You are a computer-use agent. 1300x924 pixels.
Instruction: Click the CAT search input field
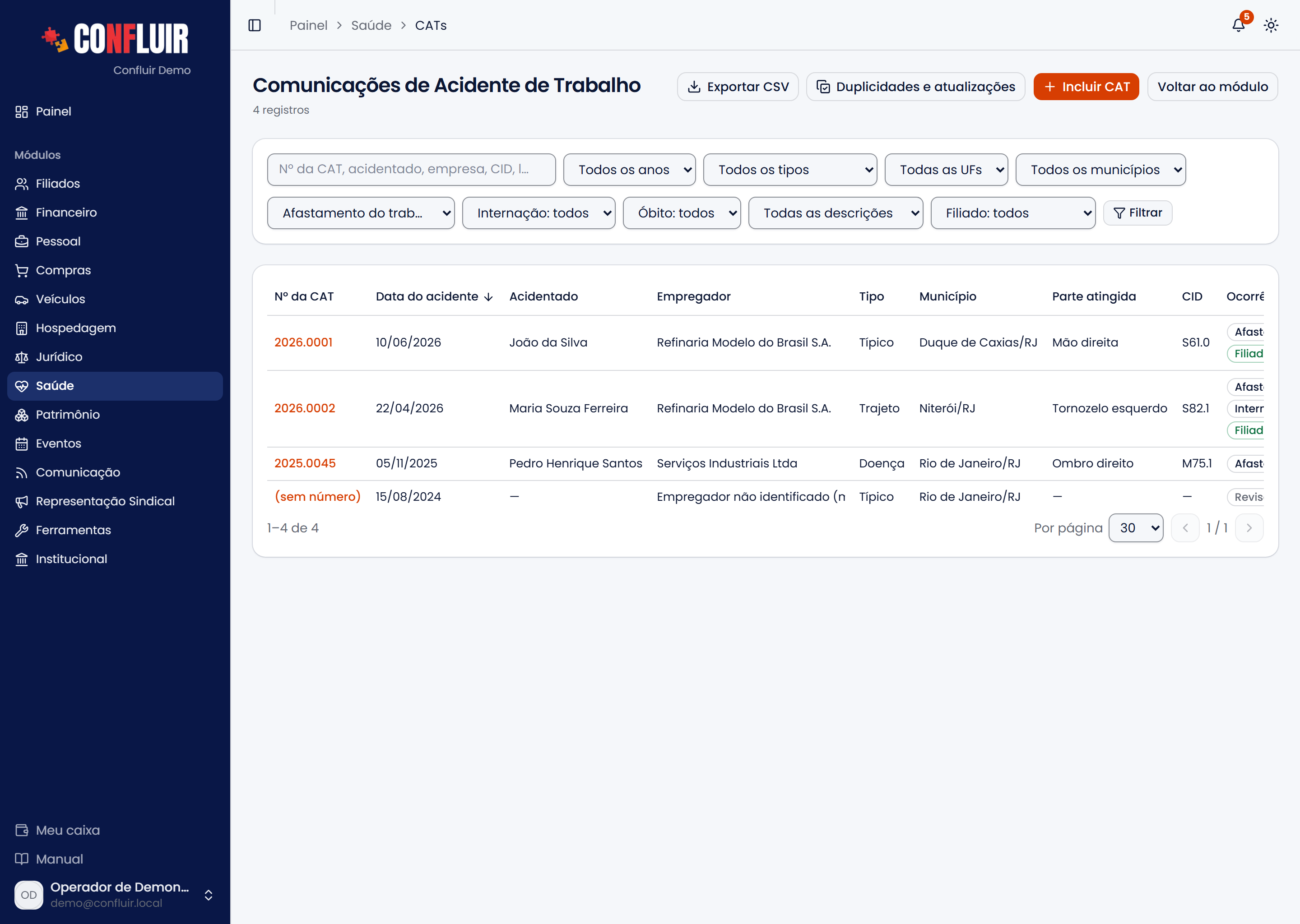coord(412,170)
